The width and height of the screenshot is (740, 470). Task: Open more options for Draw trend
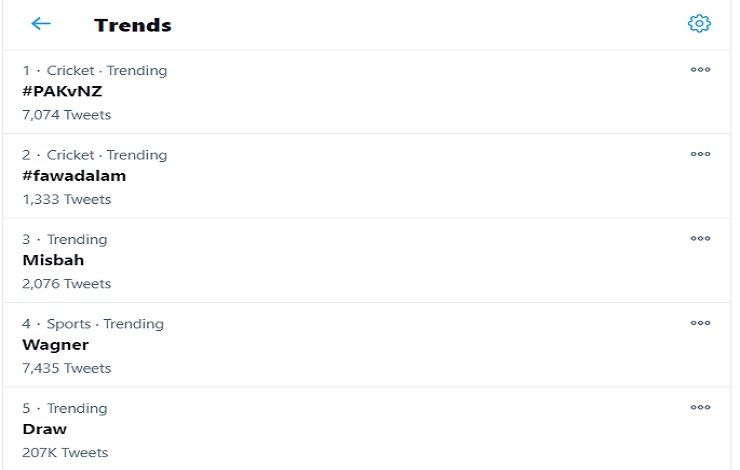click(700, 407)
